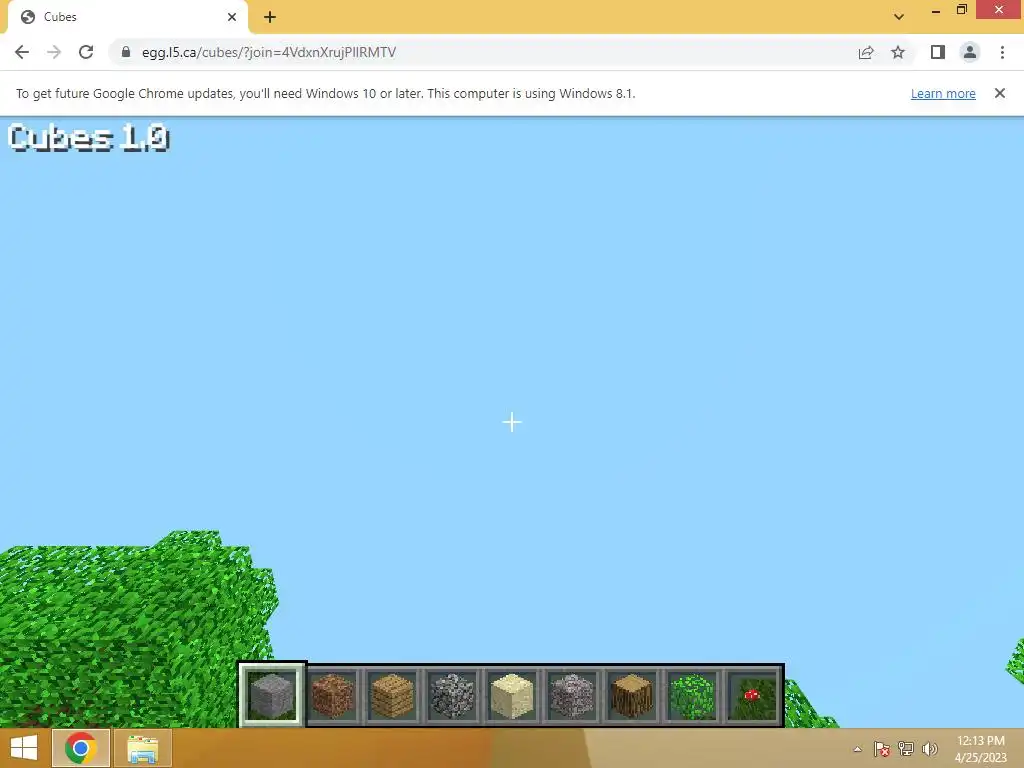Select the cobblestone block in hotbar
1024x768 pixels.
coord(452,696)
